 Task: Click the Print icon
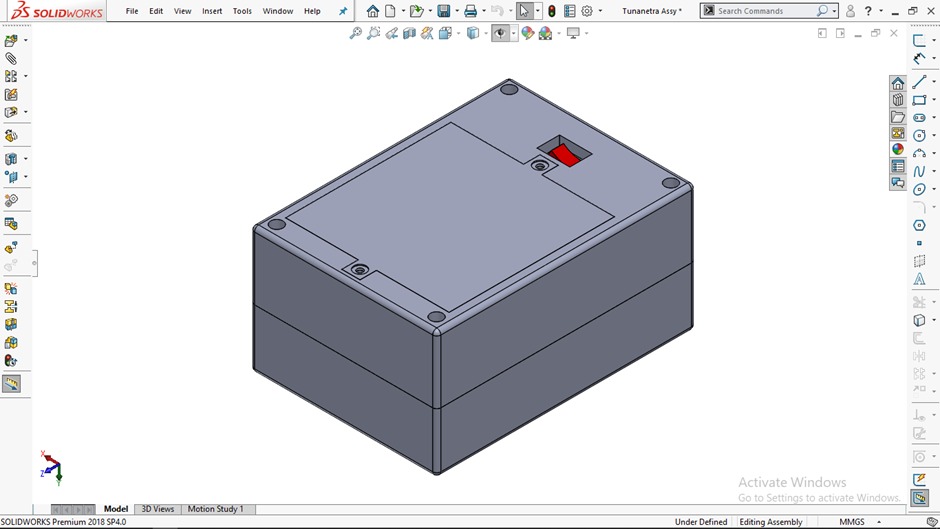coord(471,11)
